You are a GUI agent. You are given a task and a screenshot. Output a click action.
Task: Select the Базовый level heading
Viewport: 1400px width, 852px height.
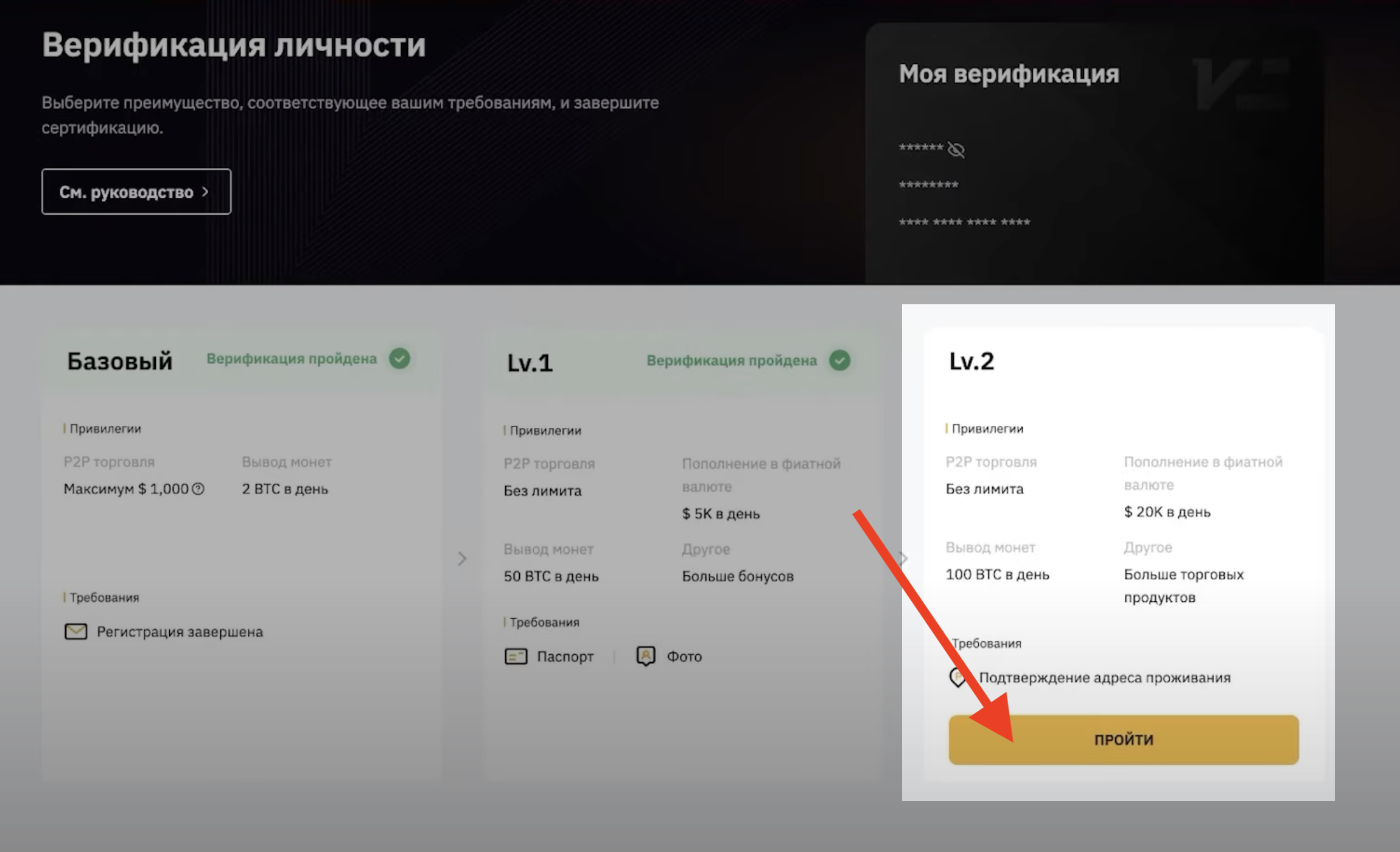pyautogui.click(x=120, y=361)
